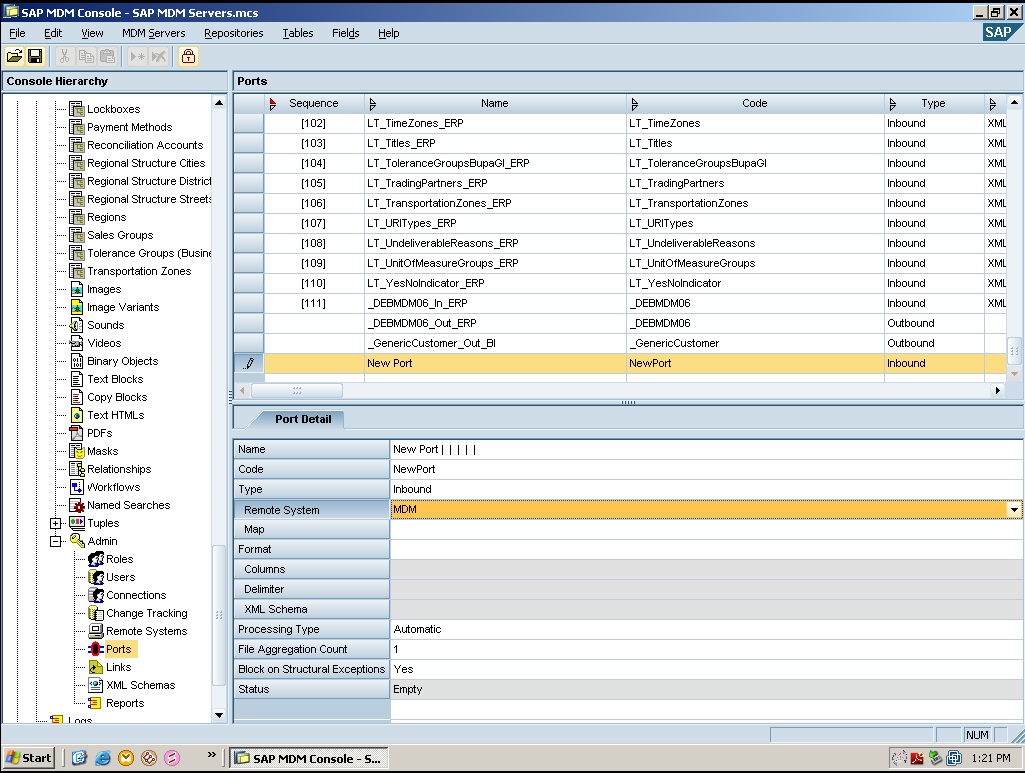The height and width of the screenshot is (773, 1025).
Task: Click the Save toolbar icon
Action: click(x=35, y=56)
